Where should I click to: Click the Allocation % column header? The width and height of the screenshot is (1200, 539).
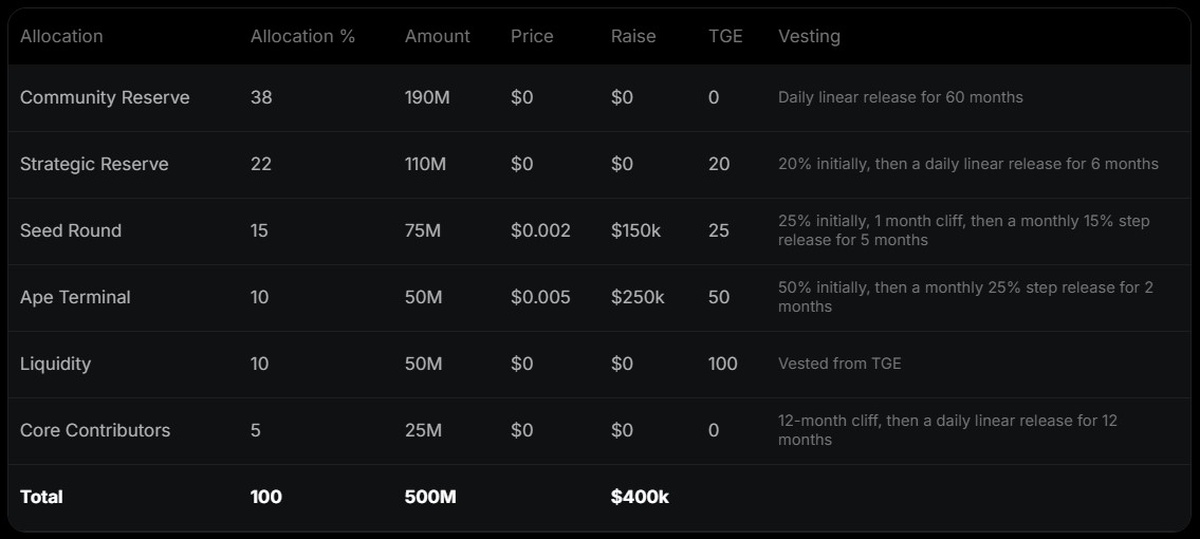tap(302, 36)
